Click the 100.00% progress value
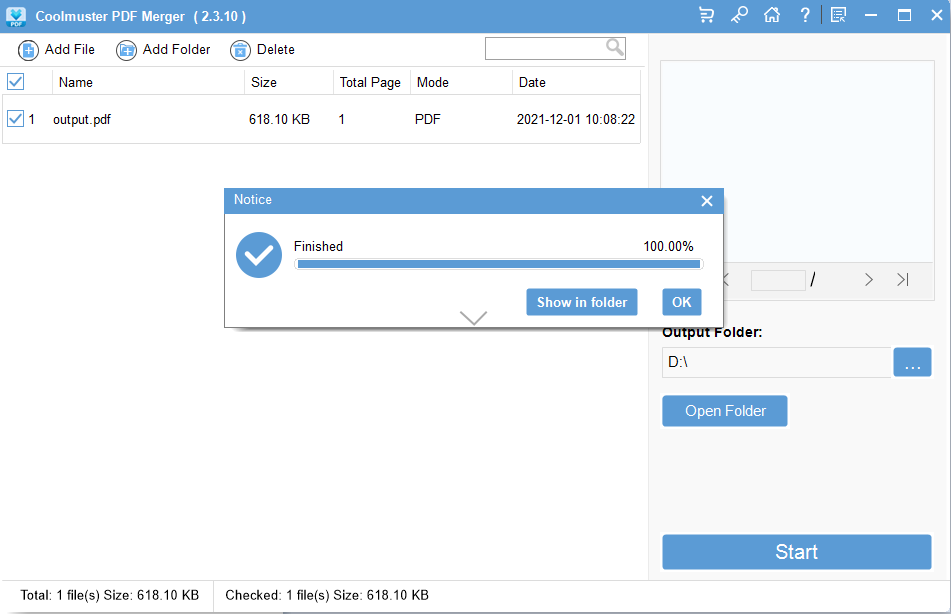 pyautogui.click(x=668, y=246)
